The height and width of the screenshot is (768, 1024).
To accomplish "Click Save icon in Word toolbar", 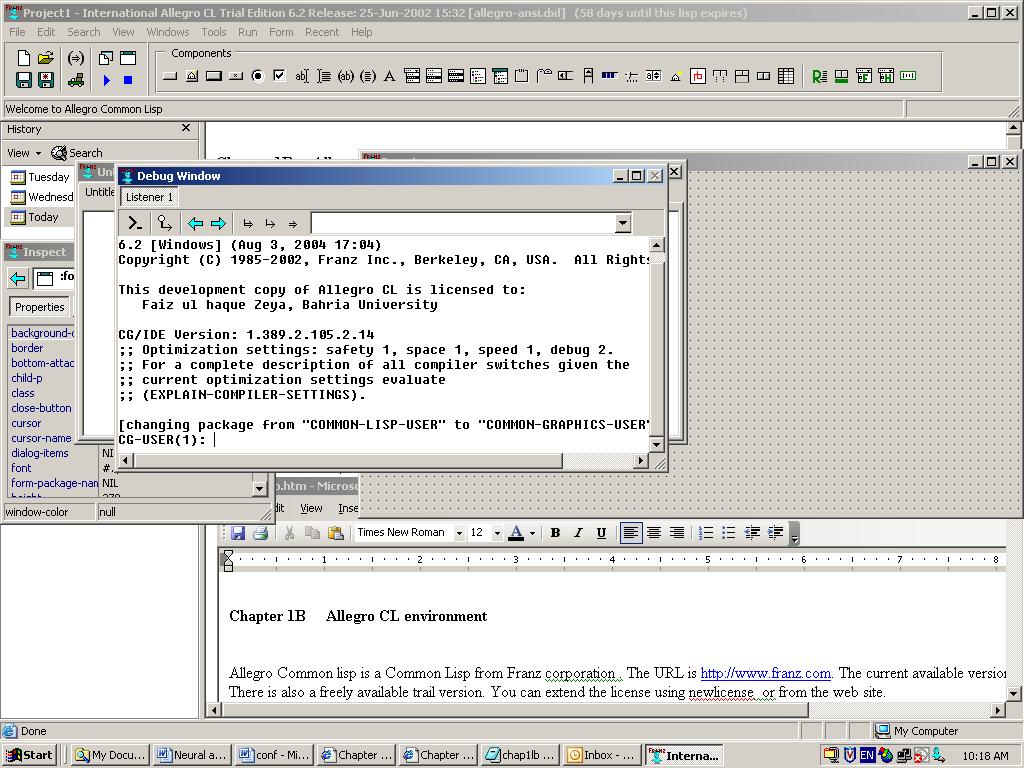I will (237, 533).
